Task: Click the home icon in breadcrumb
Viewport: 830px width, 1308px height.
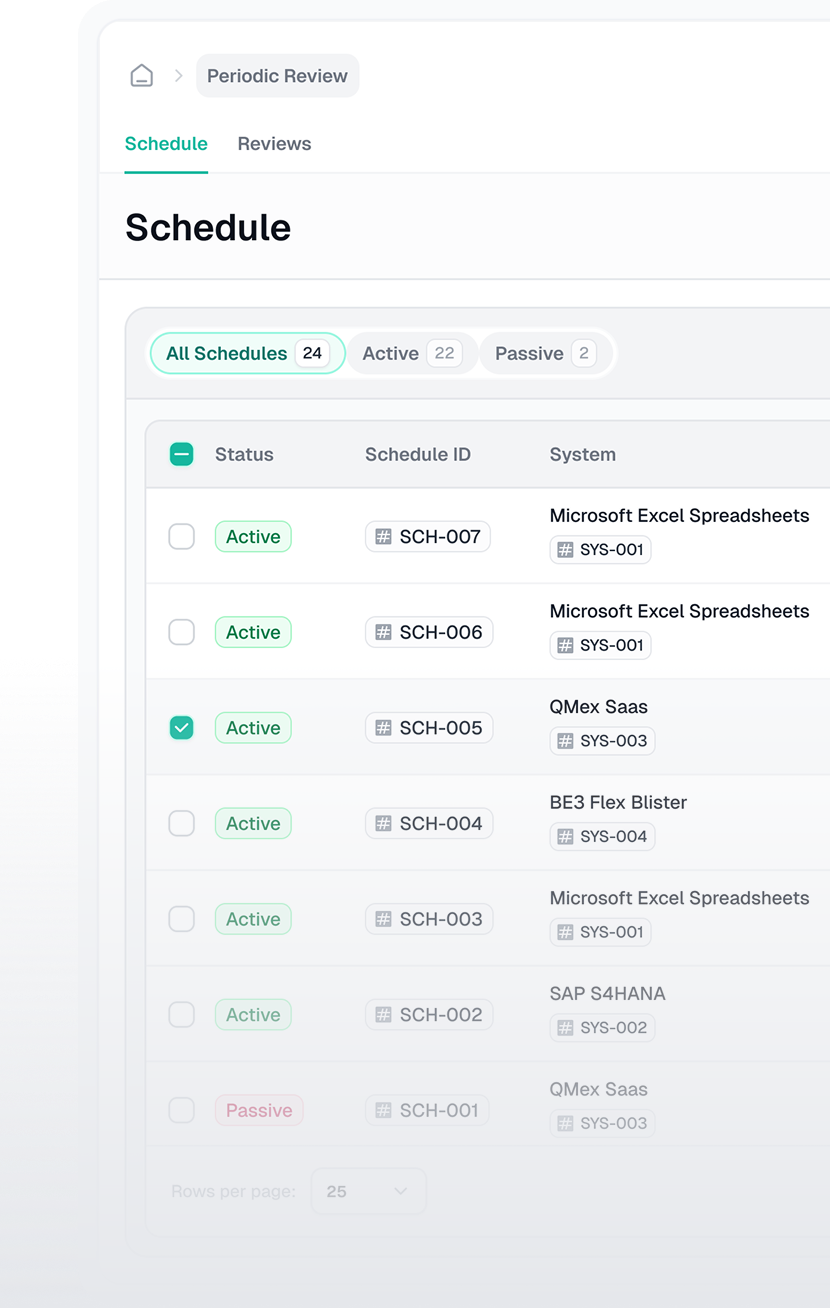Action: click(x=142, y=76)
